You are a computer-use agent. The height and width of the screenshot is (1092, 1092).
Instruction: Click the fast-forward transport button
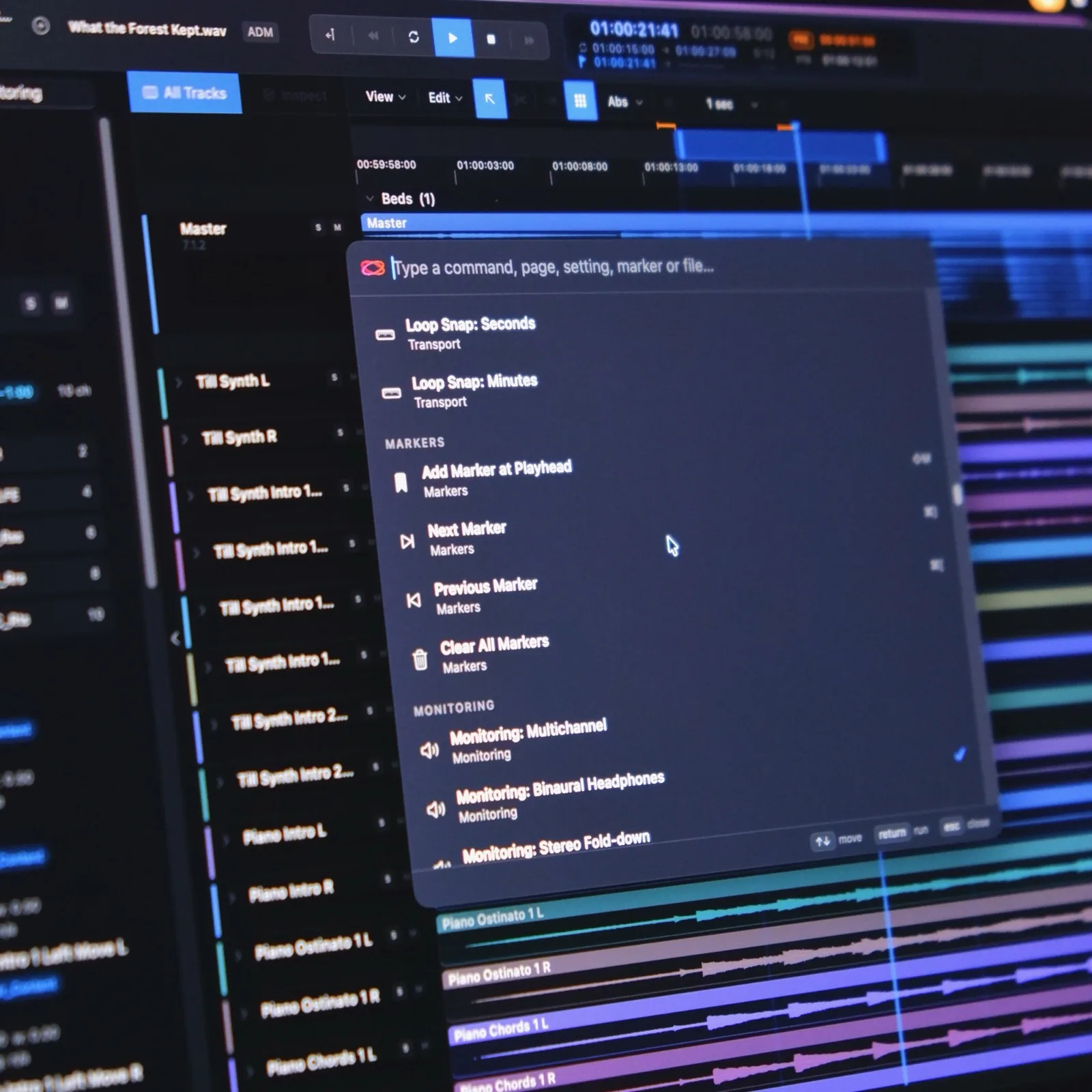click(529, 40)
